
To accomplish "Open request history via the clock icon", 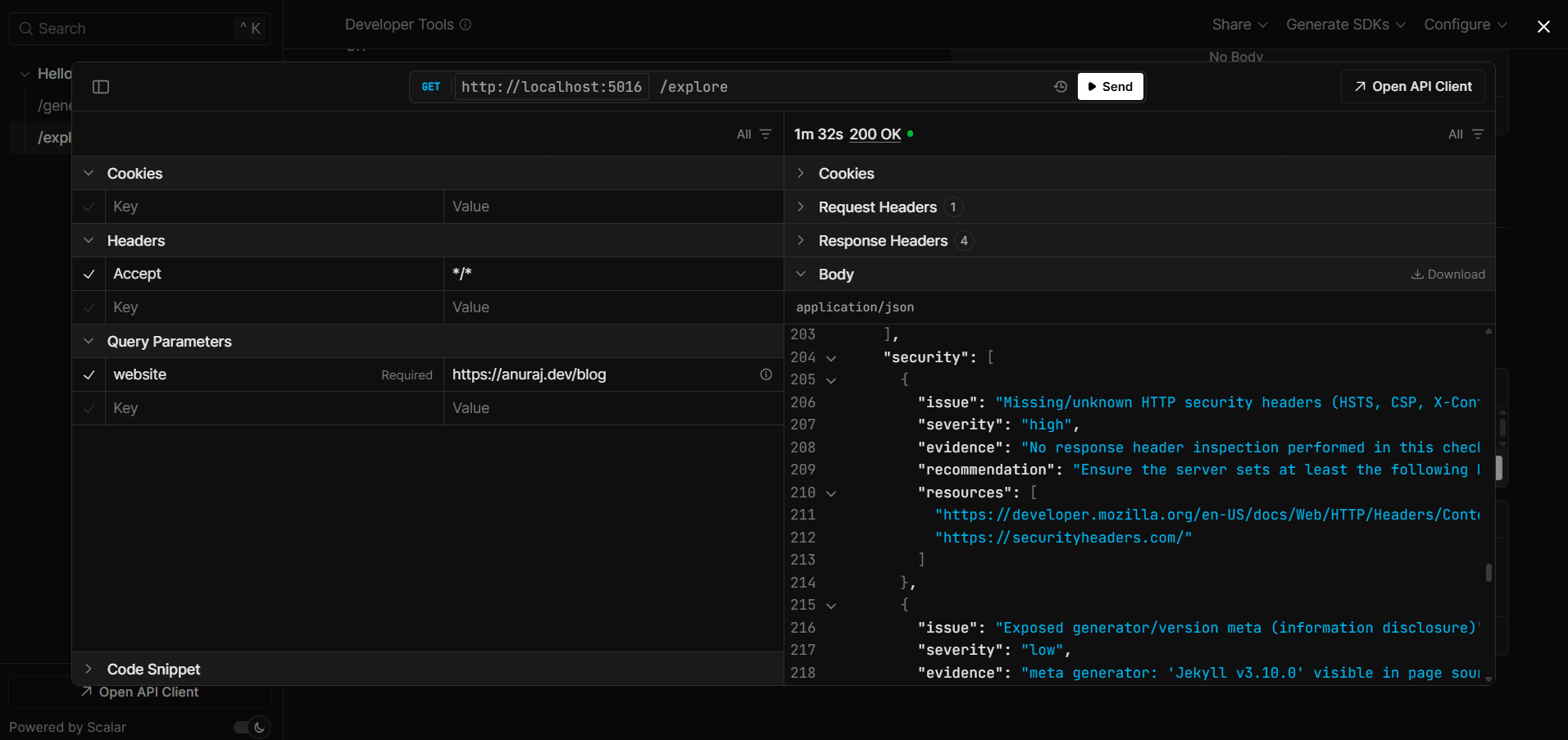I will (1061, 86).
